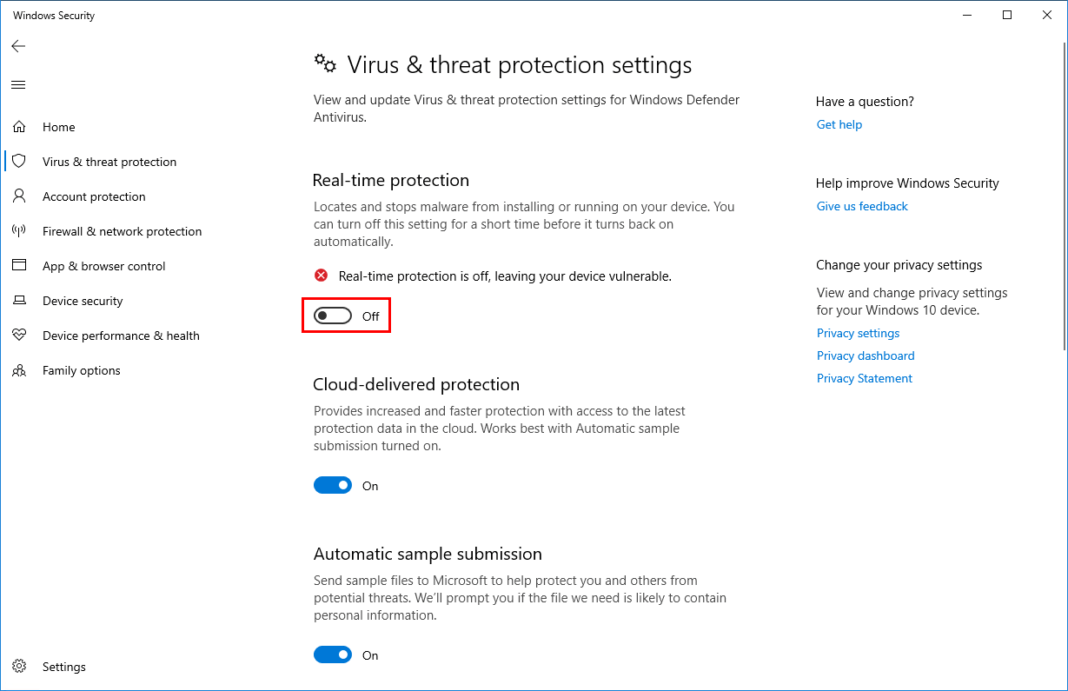Disable the Cloud-delivered protection toggle
Viewport: 1068px width, 691px height.
tap(333, 485)
